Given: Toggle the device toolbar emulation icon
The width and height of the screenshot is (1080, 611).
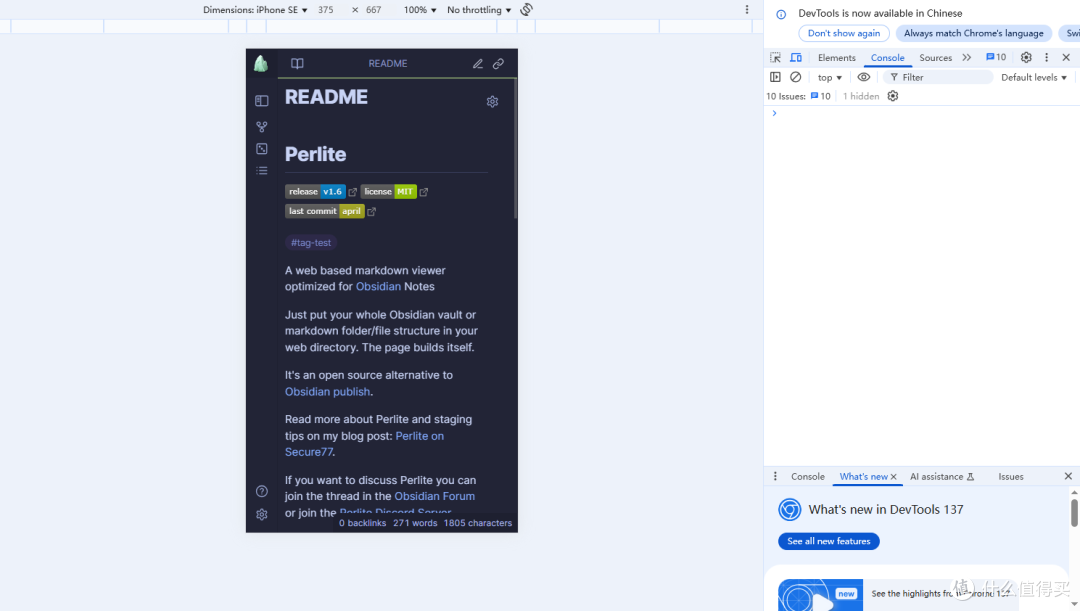Looking at the screenshot, I should pyautogui.click(x=796, y=58).
